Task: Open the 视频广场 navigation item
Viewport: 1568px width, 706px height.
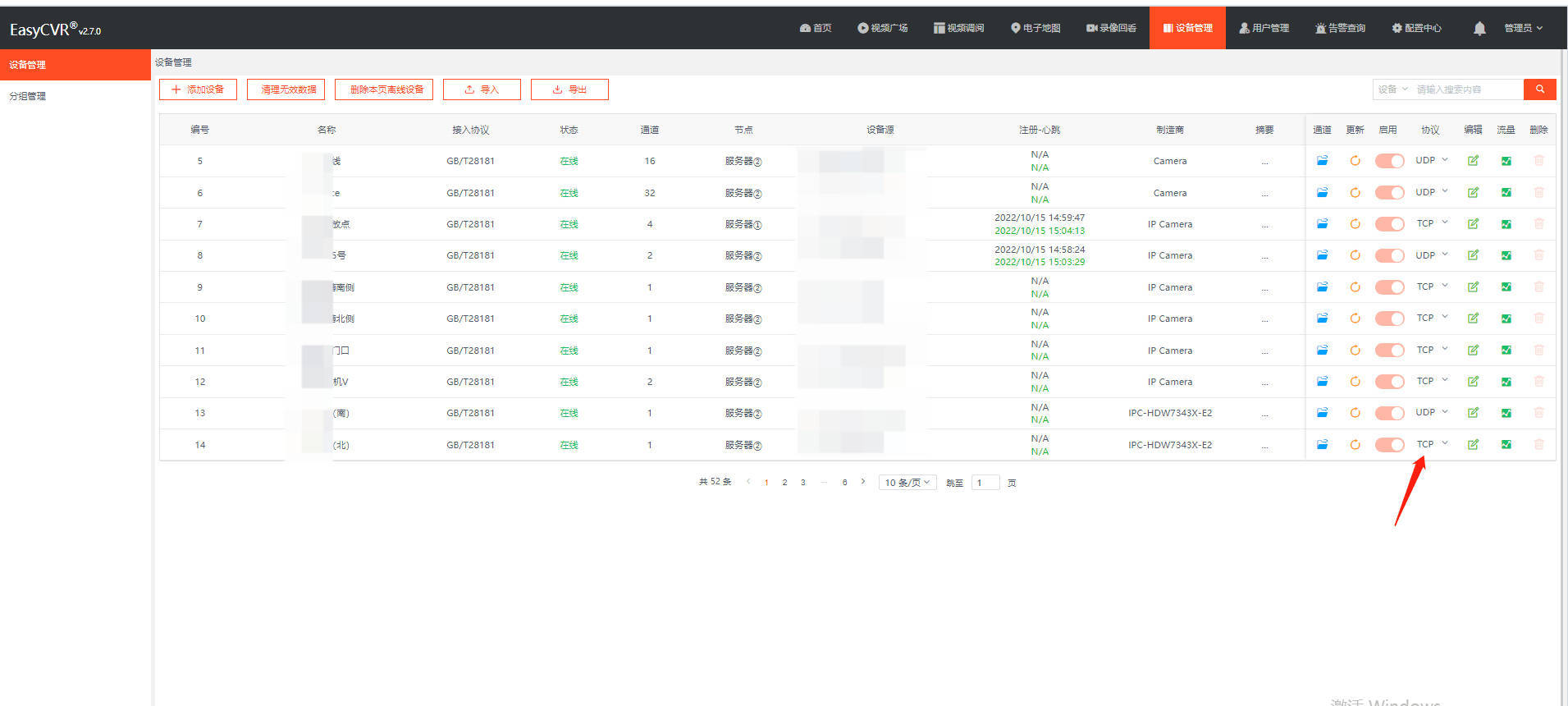Action: click(x=883, y=28)
